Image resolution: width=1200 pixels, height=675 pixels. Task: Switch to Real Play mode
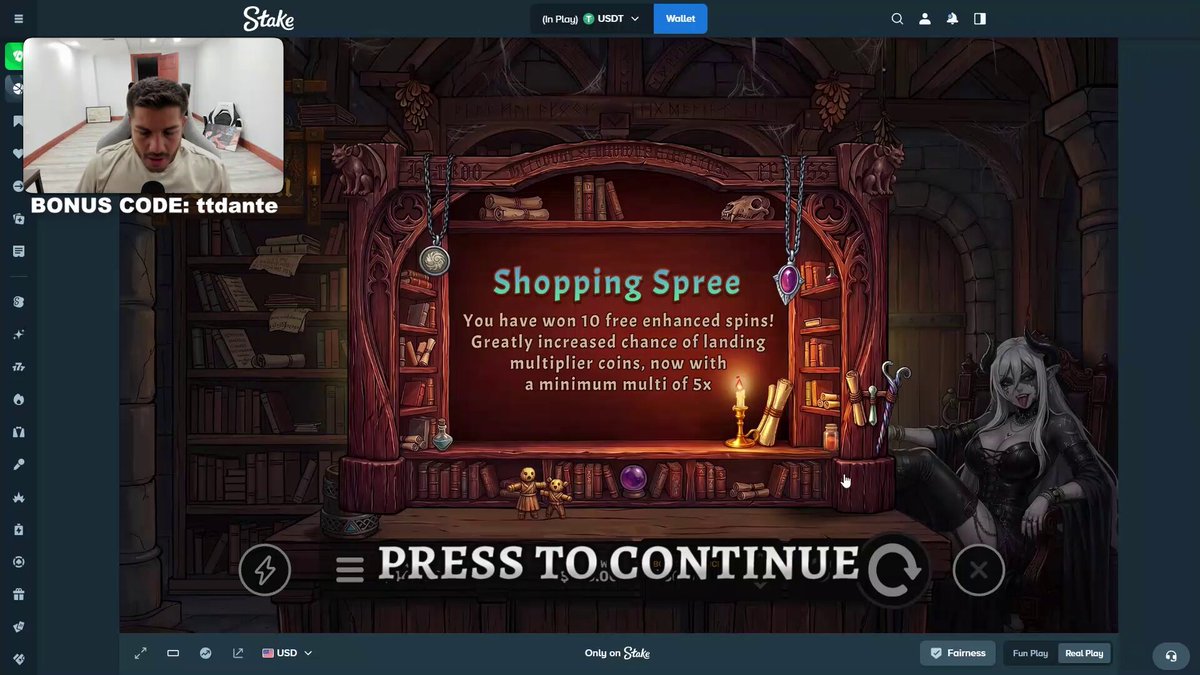(1084, 653)
